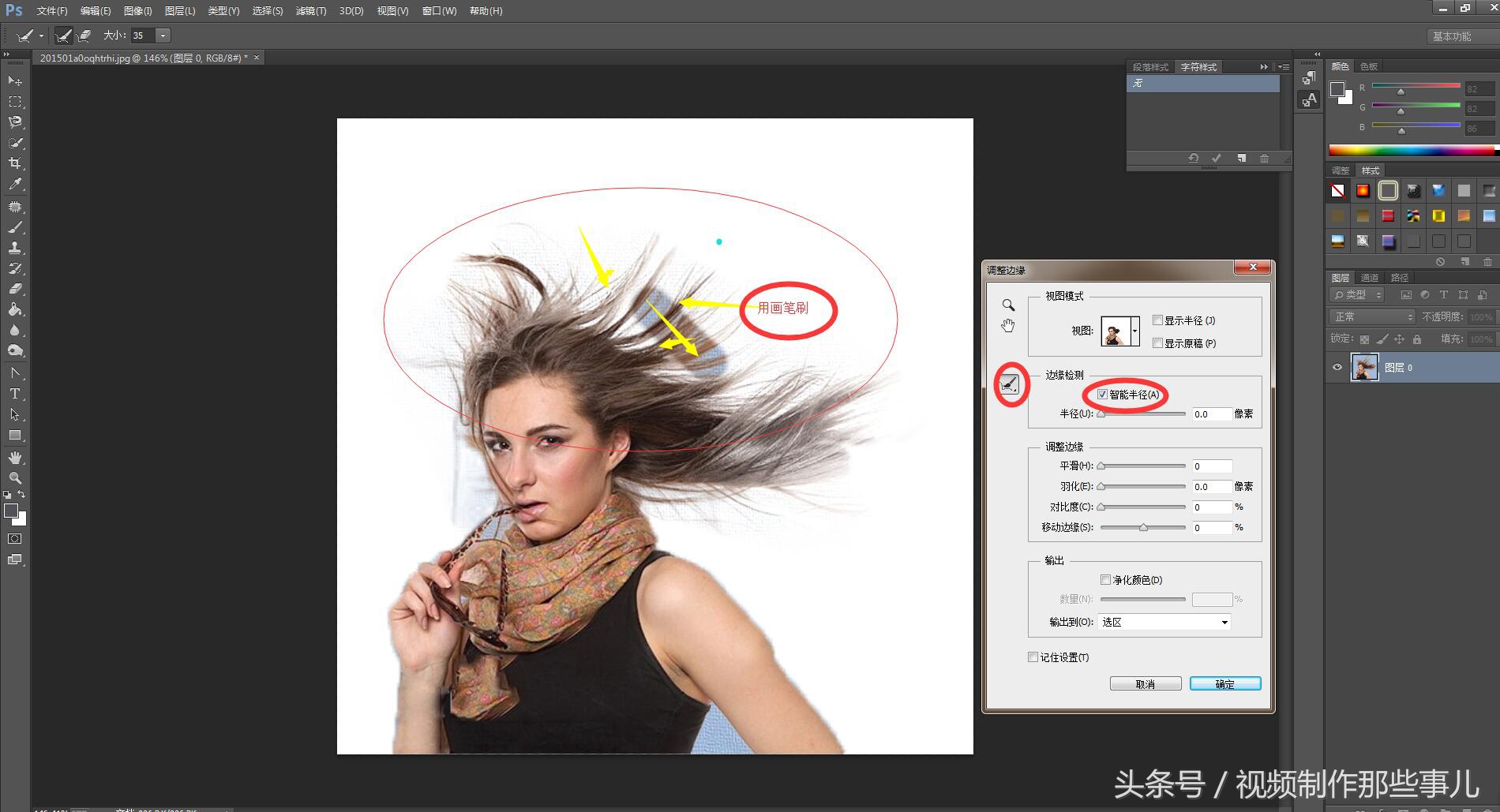Hide layer 图层 0 with eye icon
Screen dimensions: 1500x812
pyautogui.click(x=1337, y=368)
